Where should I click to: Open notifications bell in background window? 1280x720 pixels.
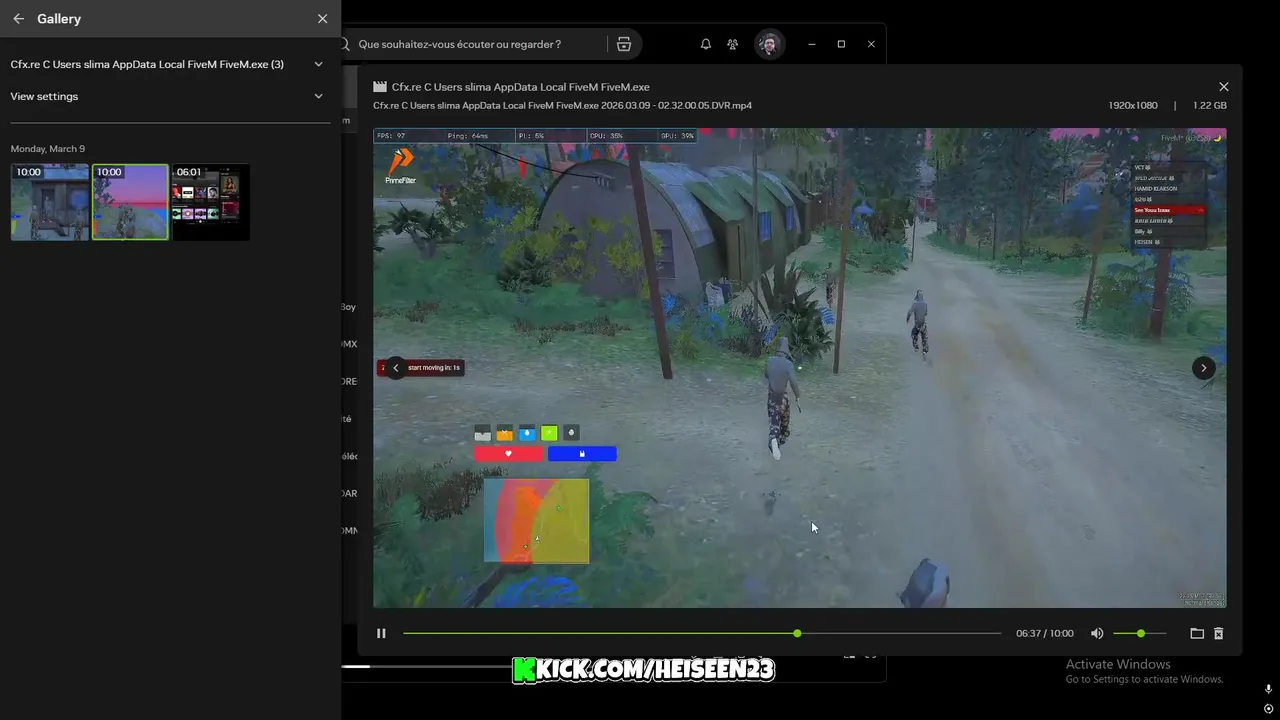click(706, 44)
